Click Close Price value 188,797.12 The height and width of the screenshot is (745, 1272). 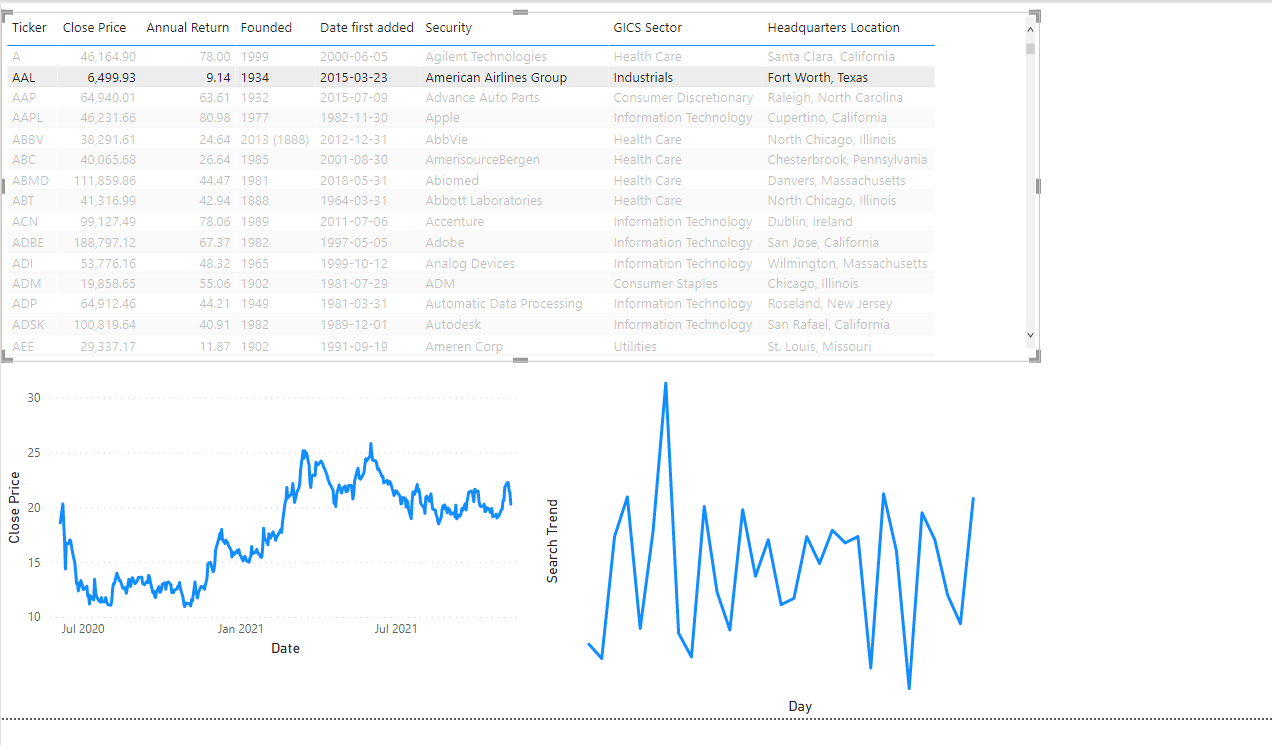105,243
